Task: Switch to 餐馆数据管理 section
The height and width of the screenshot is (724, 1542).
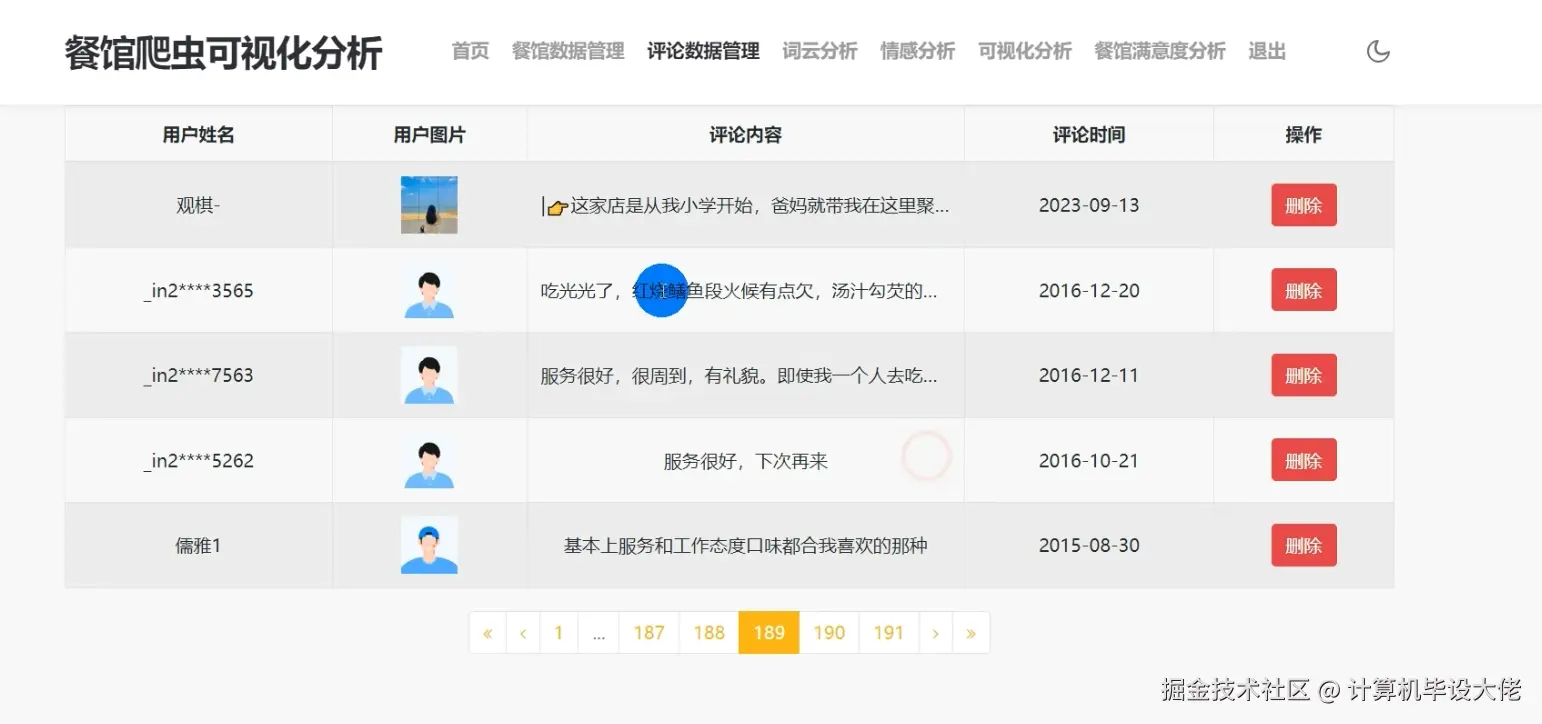Action: 567,51
